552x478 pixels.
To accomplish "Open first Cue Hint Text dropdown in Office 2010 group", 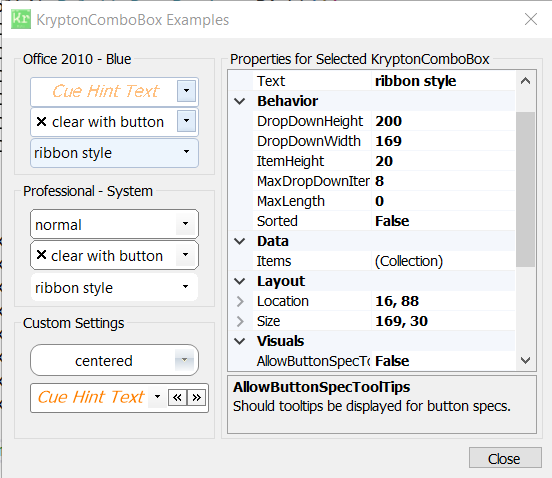I will [x=186, y=91].
